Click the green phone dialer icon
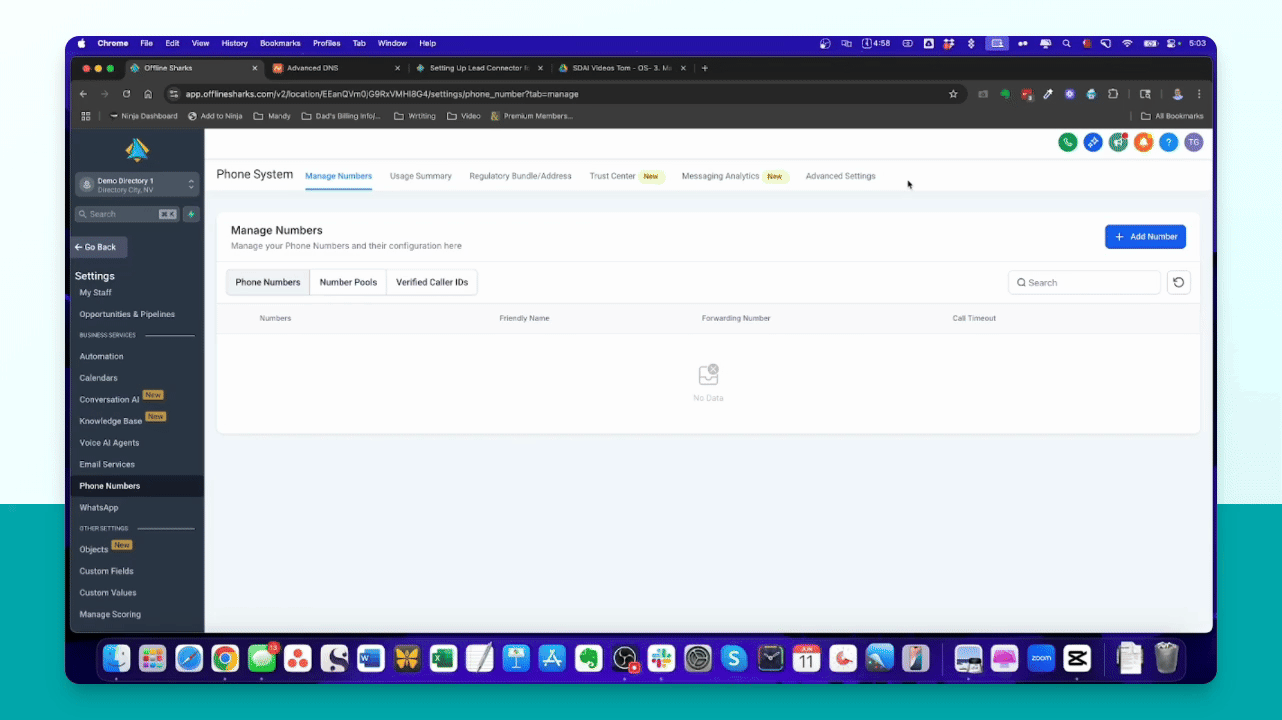1282x720 pixels. (1068, 142)
